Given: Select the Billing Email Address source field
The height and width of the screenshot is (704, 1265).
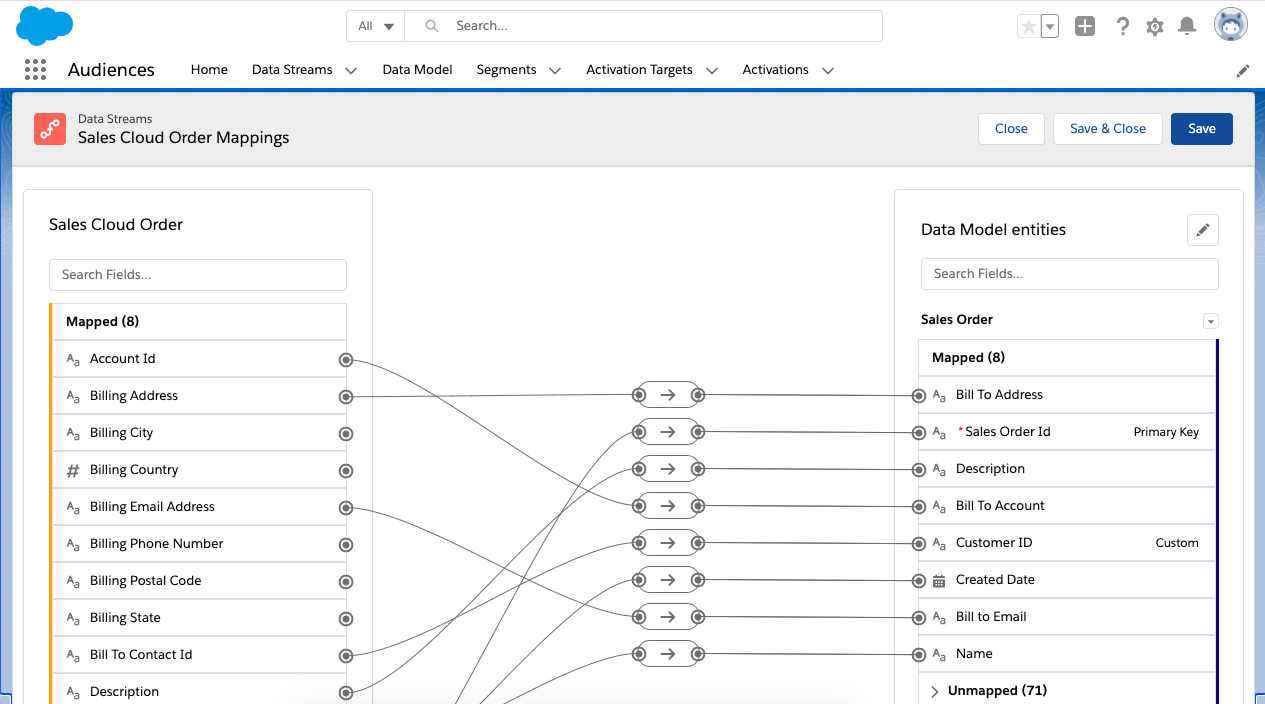Looking at the screenshot, I should point(198,507).
